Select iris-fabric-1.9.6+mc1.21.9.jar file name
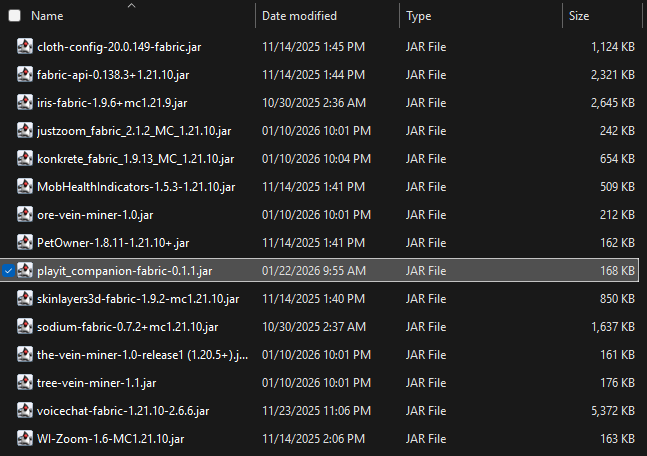Screen dimensions: 647x456 [x=112, y=103]
